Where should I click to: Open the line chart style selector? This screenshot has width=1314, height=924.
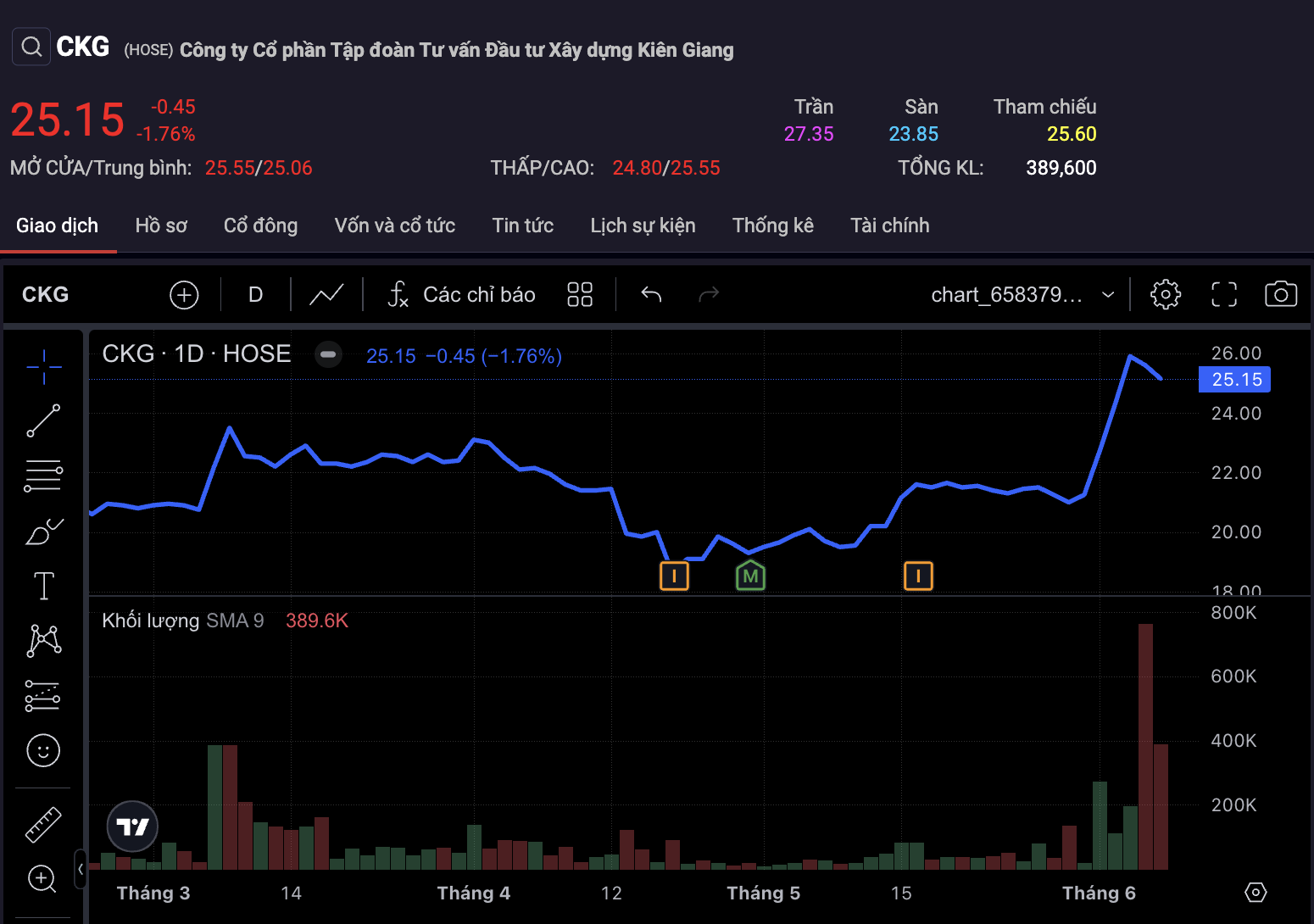(x=326, y=294)
